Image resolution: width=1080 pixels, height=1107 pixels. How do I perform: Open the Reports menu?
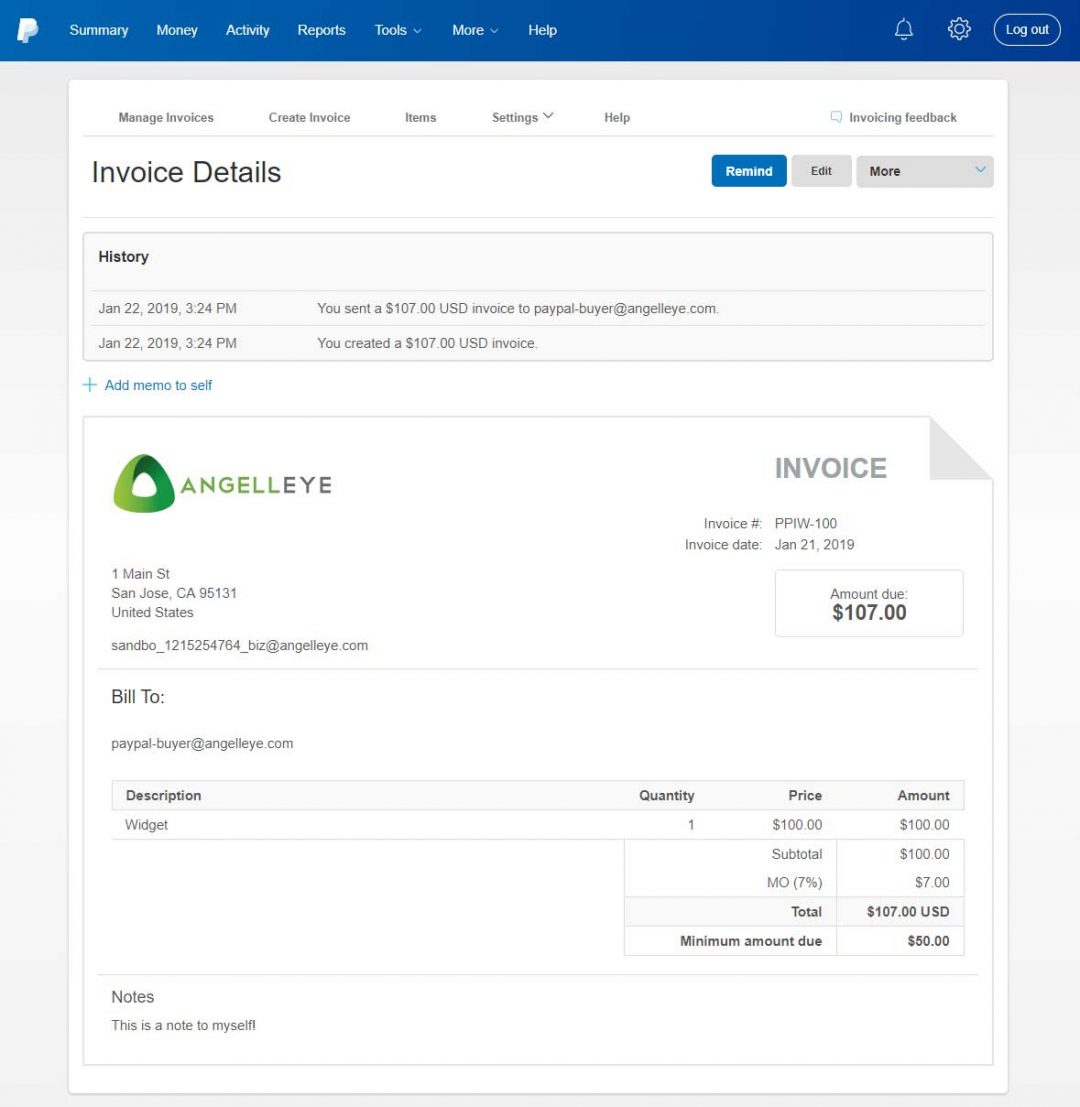321,30
